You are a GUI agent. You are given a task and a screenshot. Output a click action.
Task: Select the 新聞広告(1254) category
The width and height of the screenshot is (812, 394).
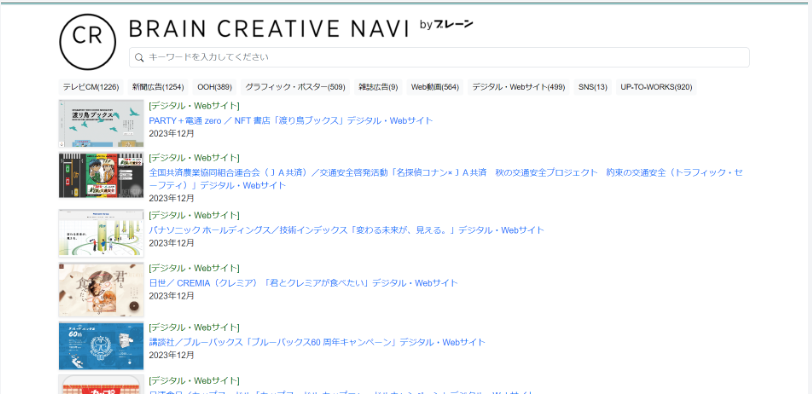point(158,87)
